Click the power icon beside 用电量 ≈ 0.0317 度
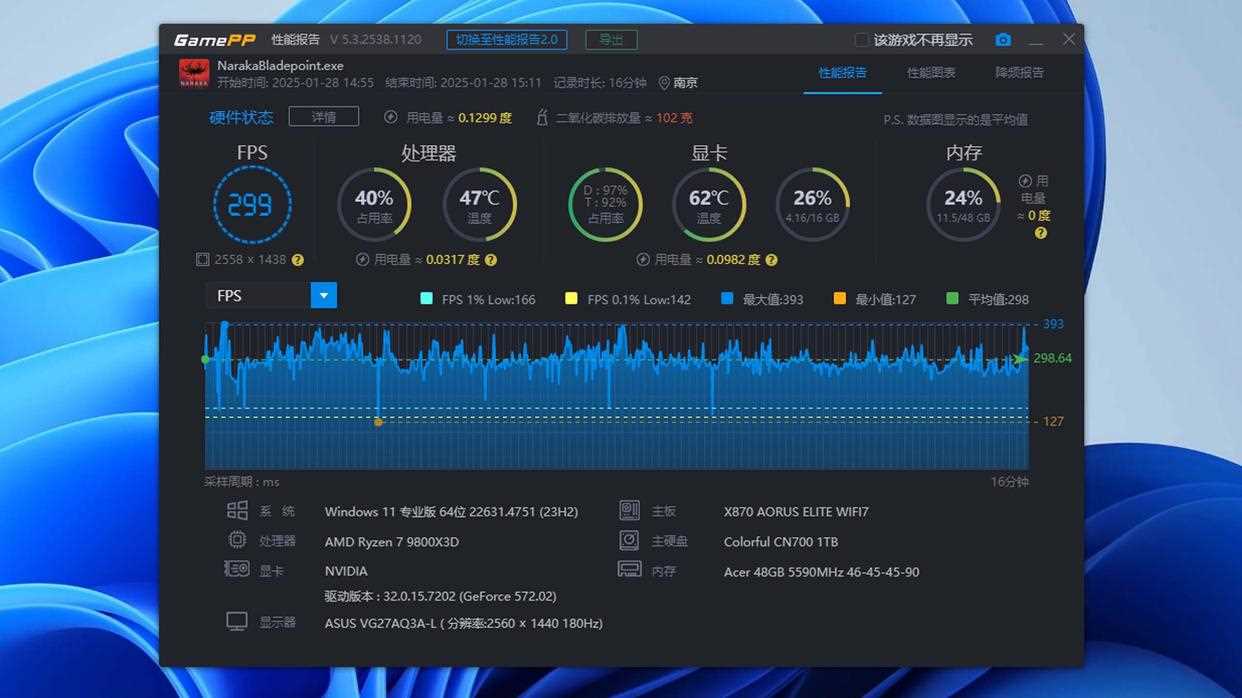 pos(363,259)
